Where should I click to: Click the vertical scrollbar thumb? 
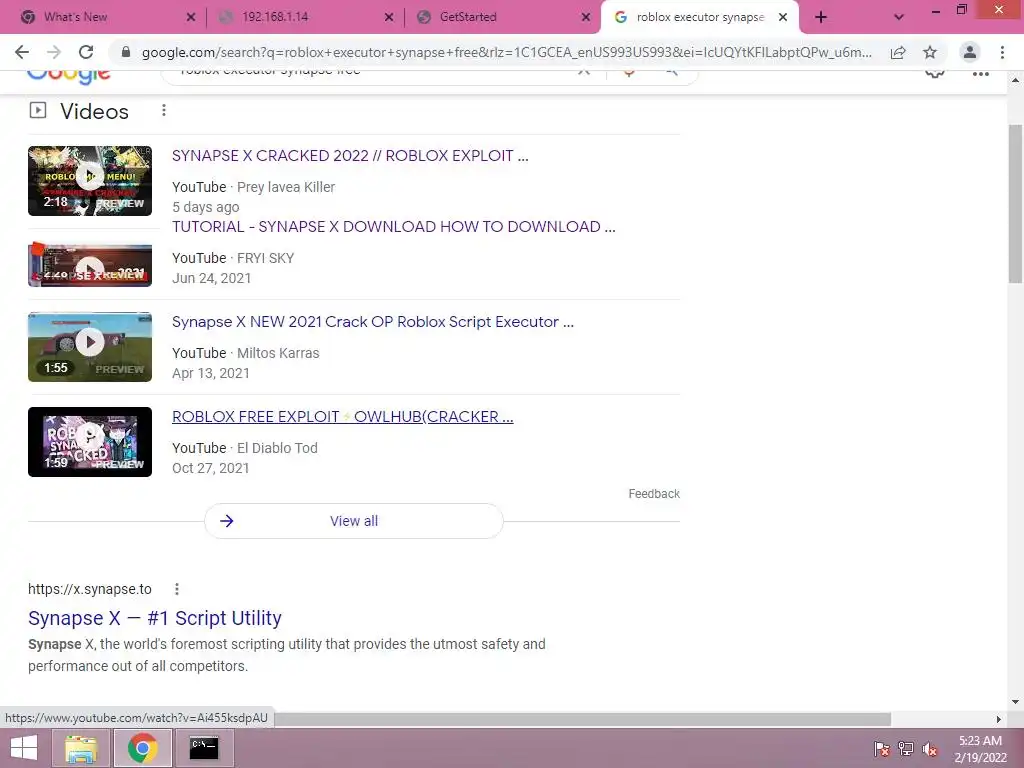pyautogui.click(x=1016, y=204)
